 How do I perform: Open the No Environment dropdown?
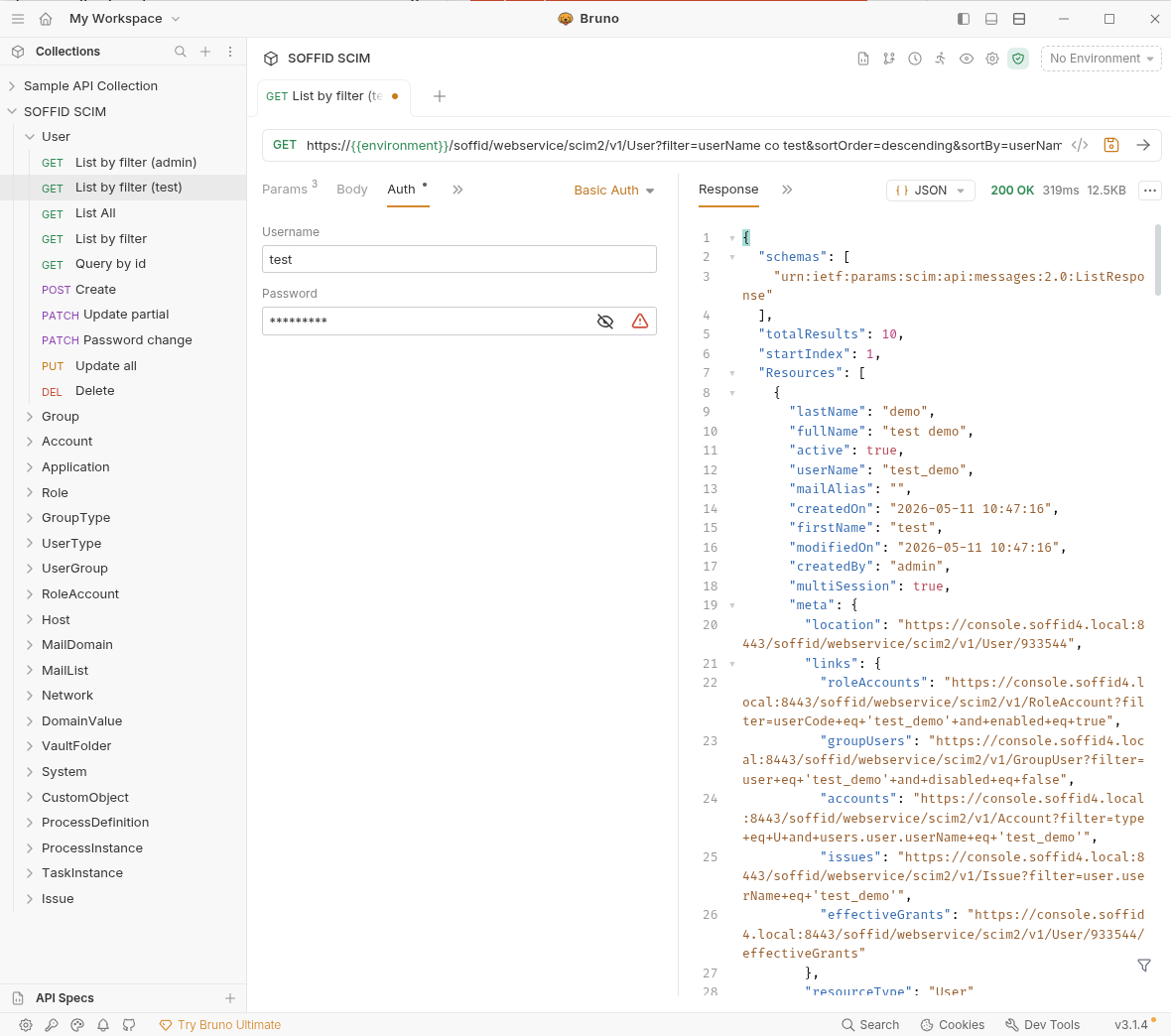coord(1102,59)
